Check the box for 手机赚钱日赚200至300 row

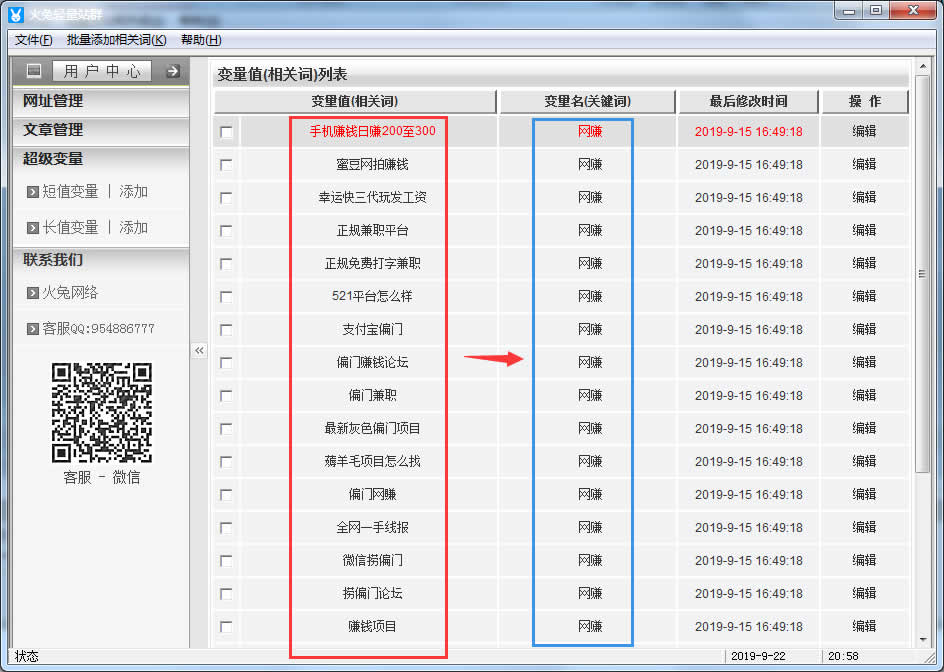[226, 132]
